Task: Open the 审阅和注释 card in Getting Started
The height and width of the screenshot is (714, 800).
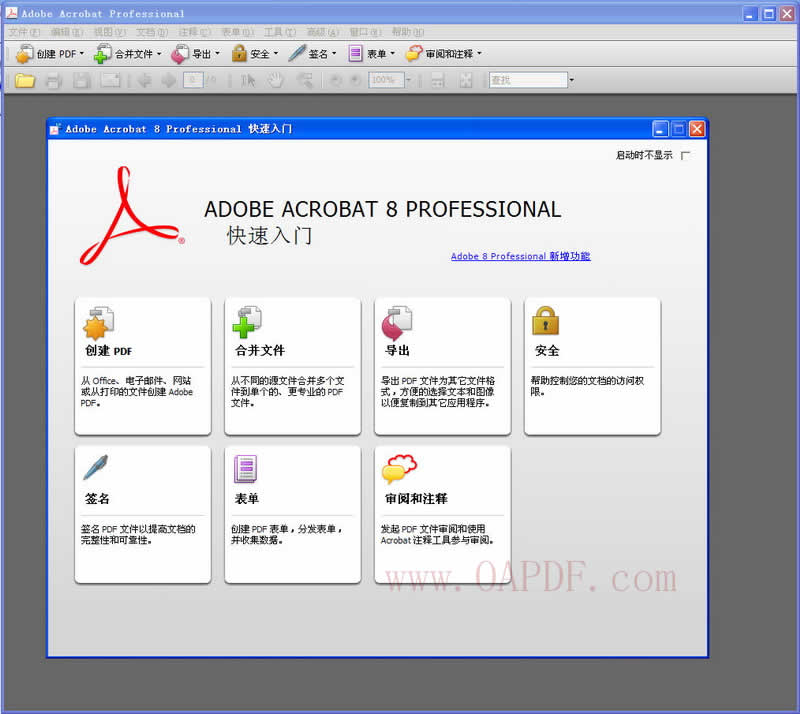Action: [442, 514]
